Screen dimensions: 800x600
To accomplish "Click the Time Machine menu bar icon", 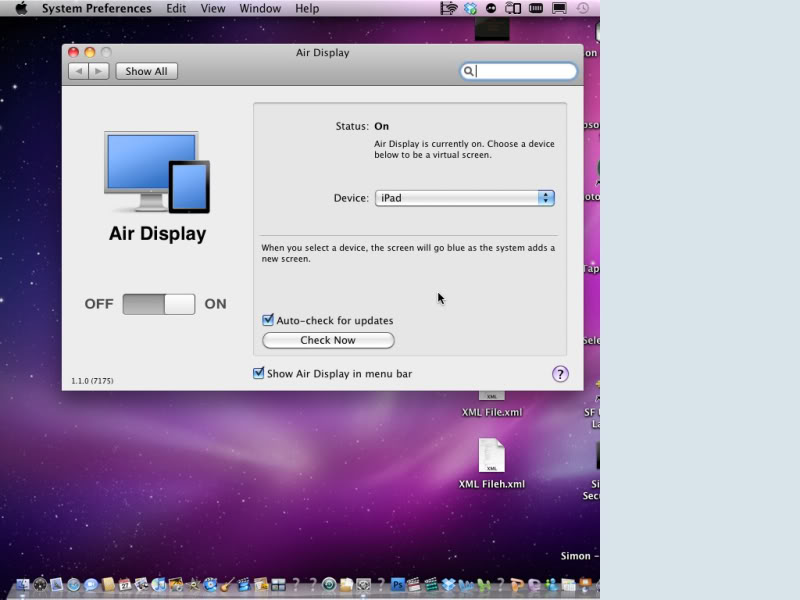I will click(583, 8).
